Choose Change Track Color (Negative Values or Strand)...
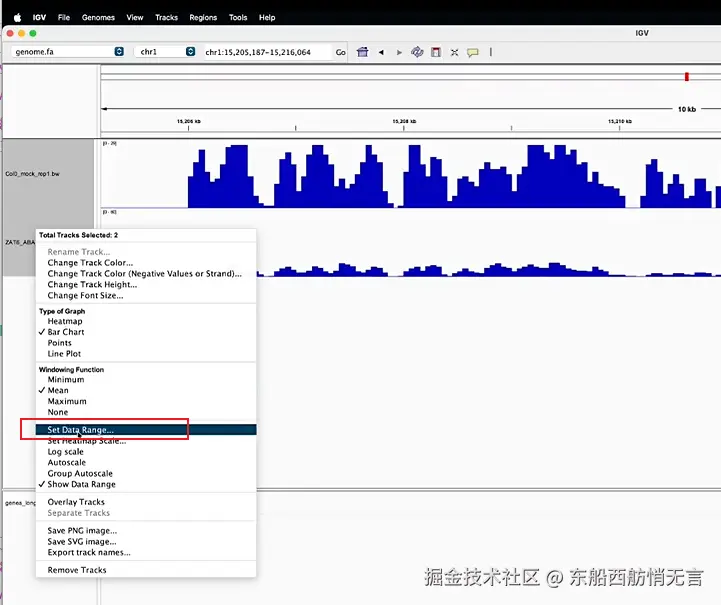 [x=146, y=274]
